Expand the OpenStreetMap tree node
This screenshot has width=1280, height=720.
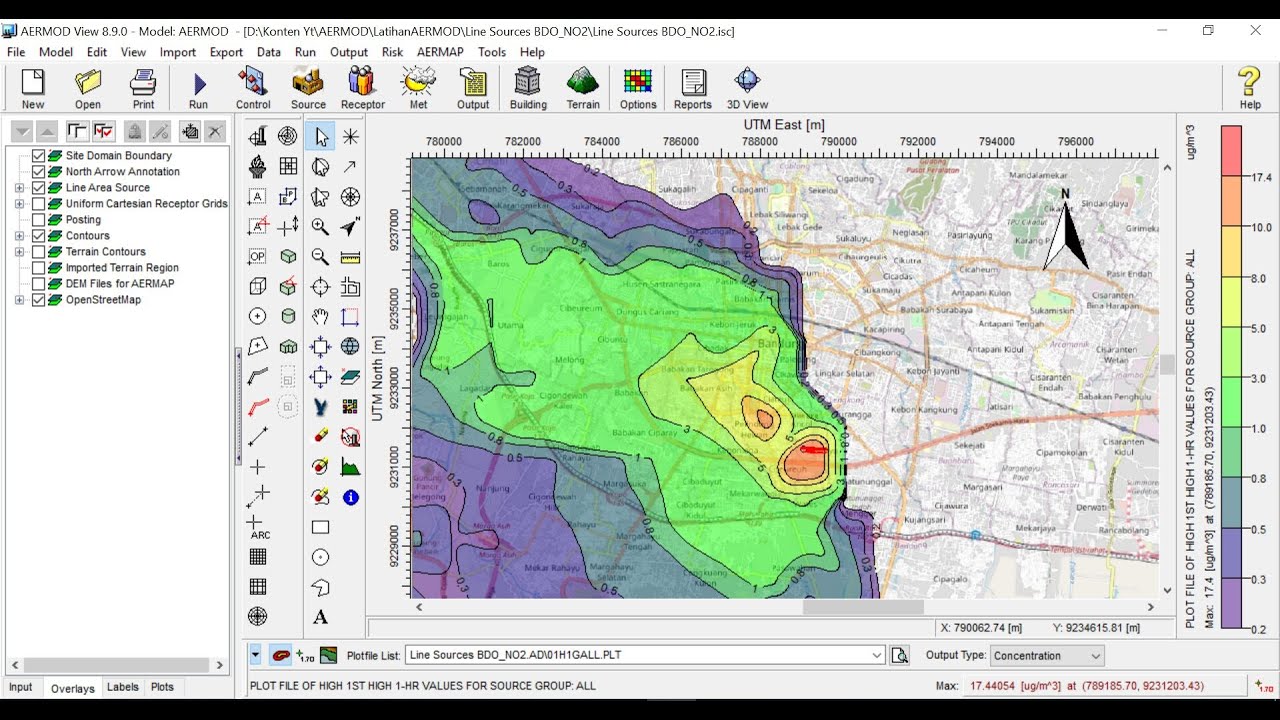19,300
